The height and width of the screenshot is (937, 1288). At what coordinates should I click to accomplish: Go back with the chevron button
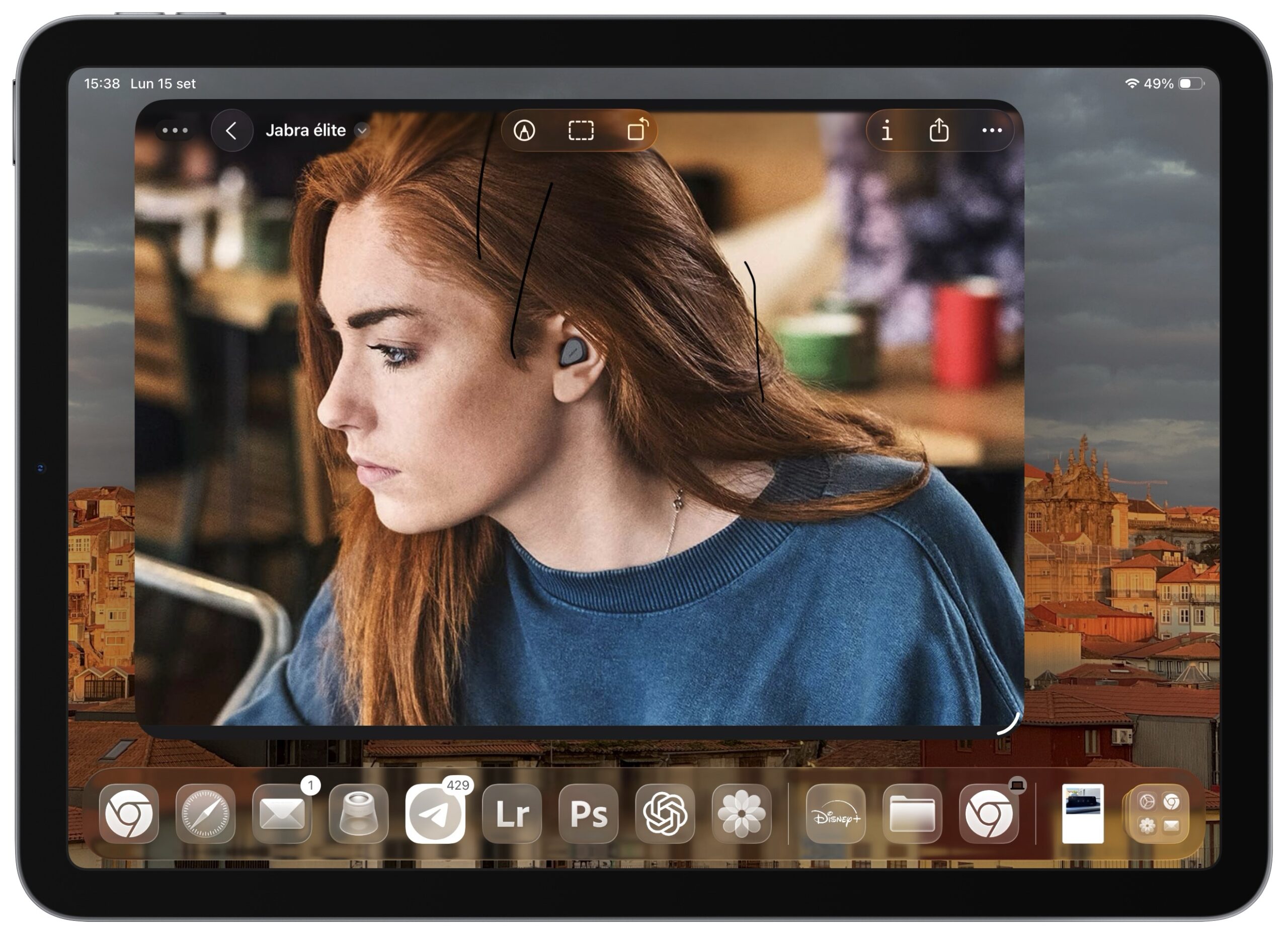coord(231,131)
